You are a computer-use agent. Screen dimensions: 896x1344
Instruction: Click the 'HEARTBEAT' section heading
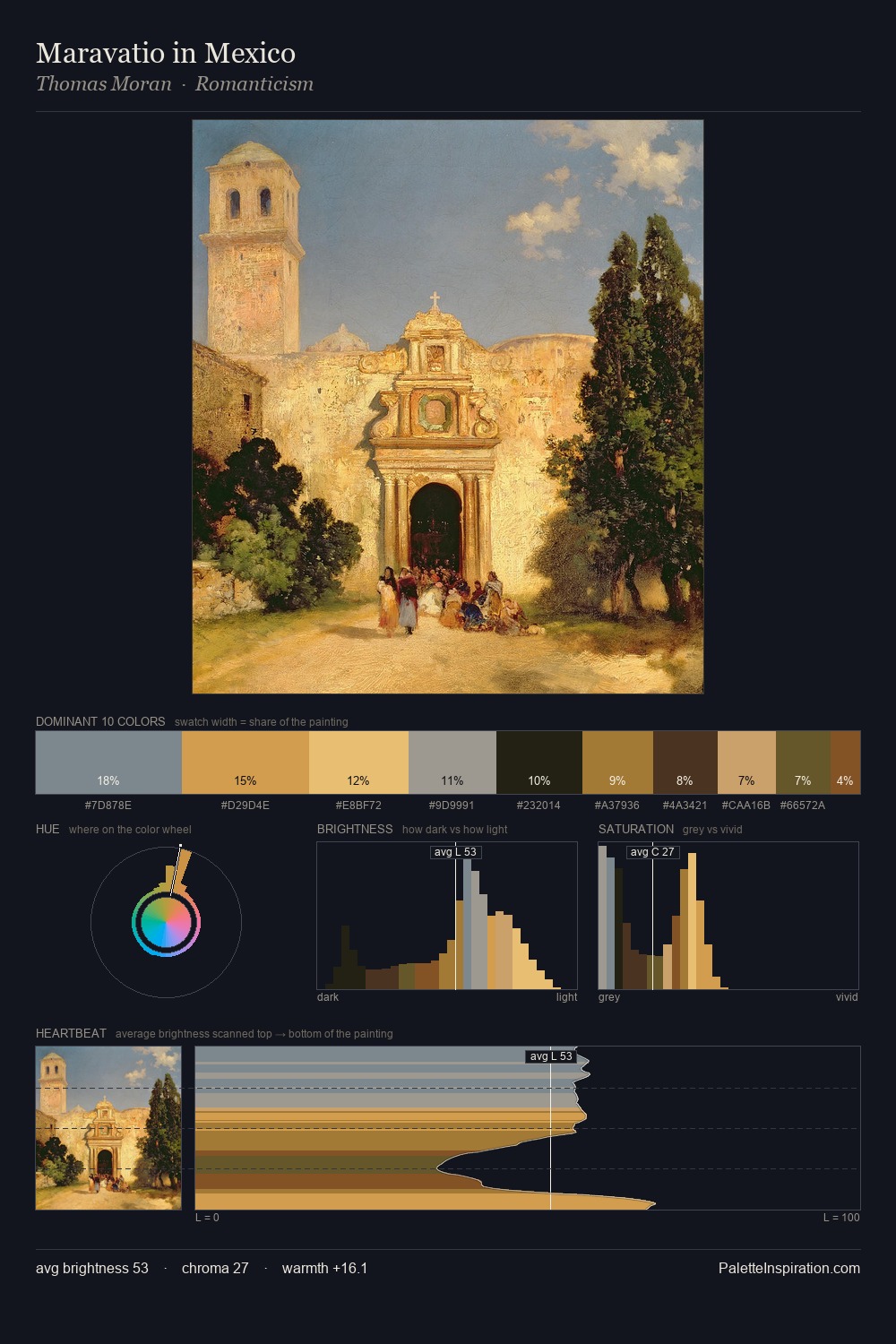(71, 1033)
